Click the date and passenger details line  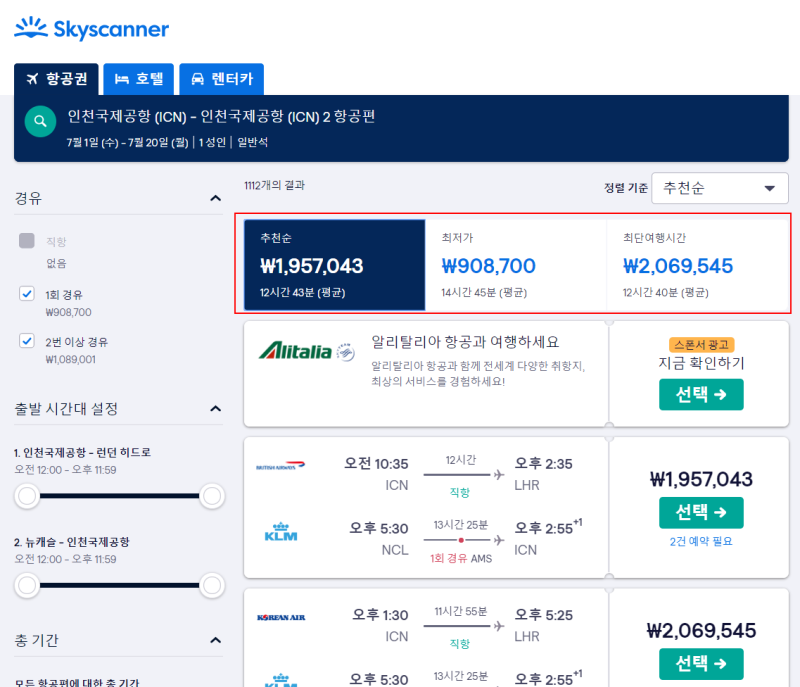[x=167, y=142]
